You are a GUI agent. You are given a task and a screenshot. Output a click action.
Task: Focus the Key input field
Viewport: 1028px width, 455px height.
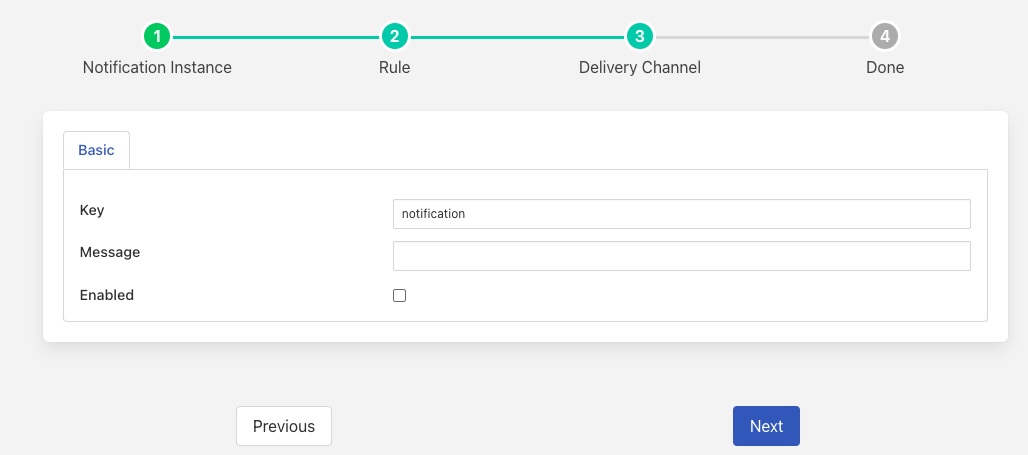(681, 214)
